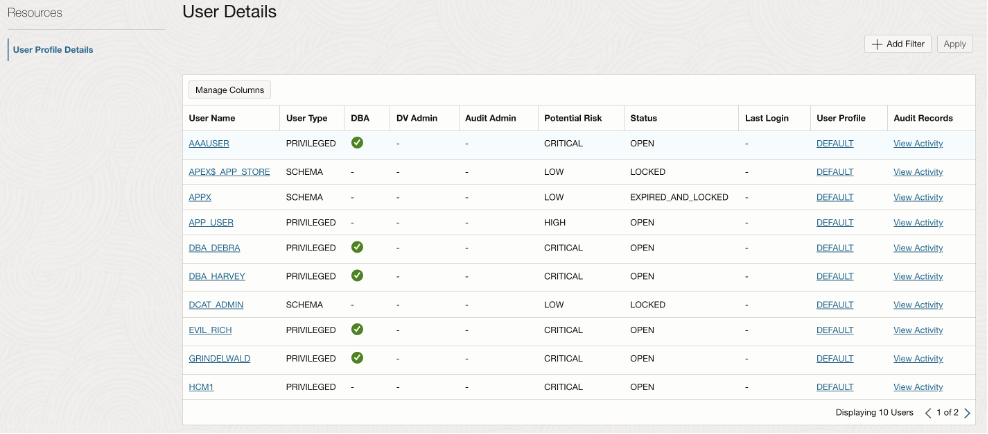View Activity for GRINDELWALD
This screenshot has height=434, width=988.
pos(918,358)
